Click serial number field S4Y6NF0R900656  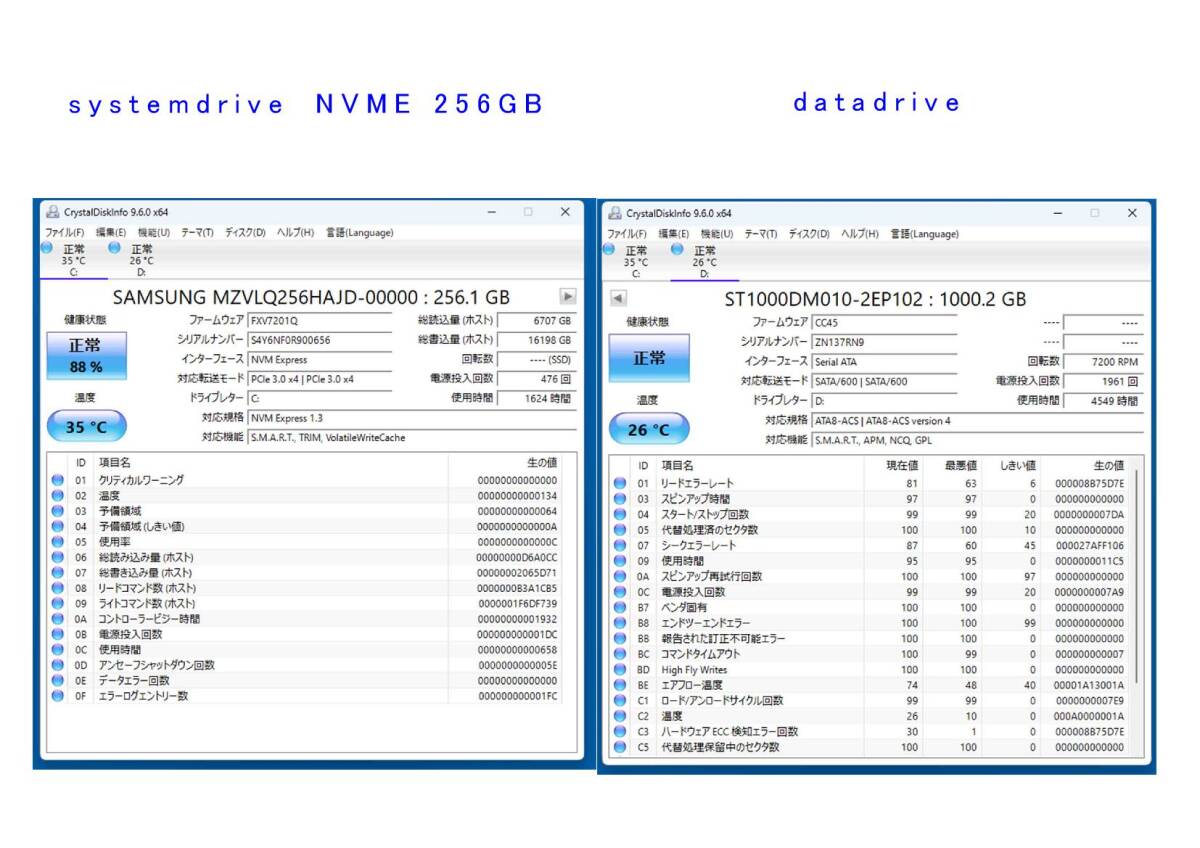point(319,340)
